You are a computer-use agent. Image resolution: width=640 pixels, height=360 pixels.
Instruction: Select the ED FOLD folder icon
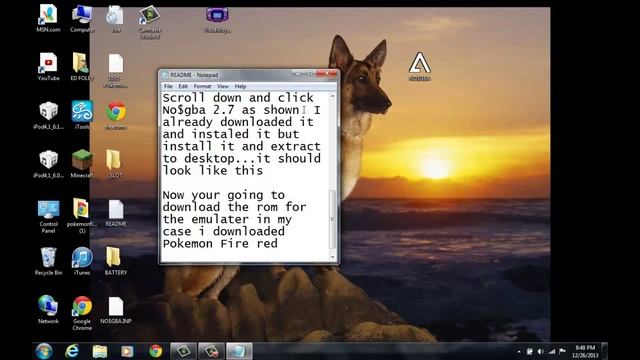pos(82,66)
